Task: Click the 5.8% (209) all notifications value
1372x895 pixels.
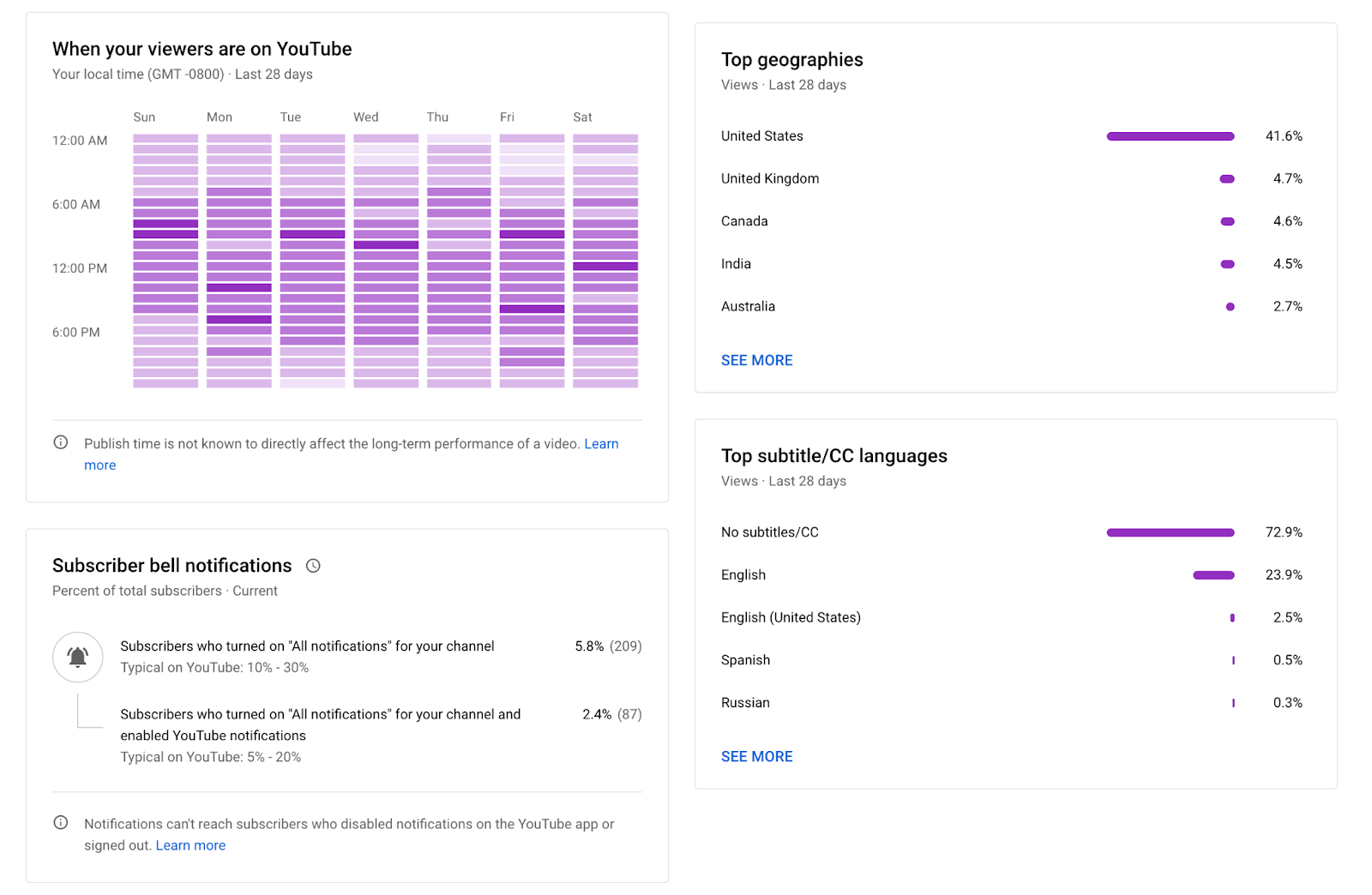Action: point(608,646)
